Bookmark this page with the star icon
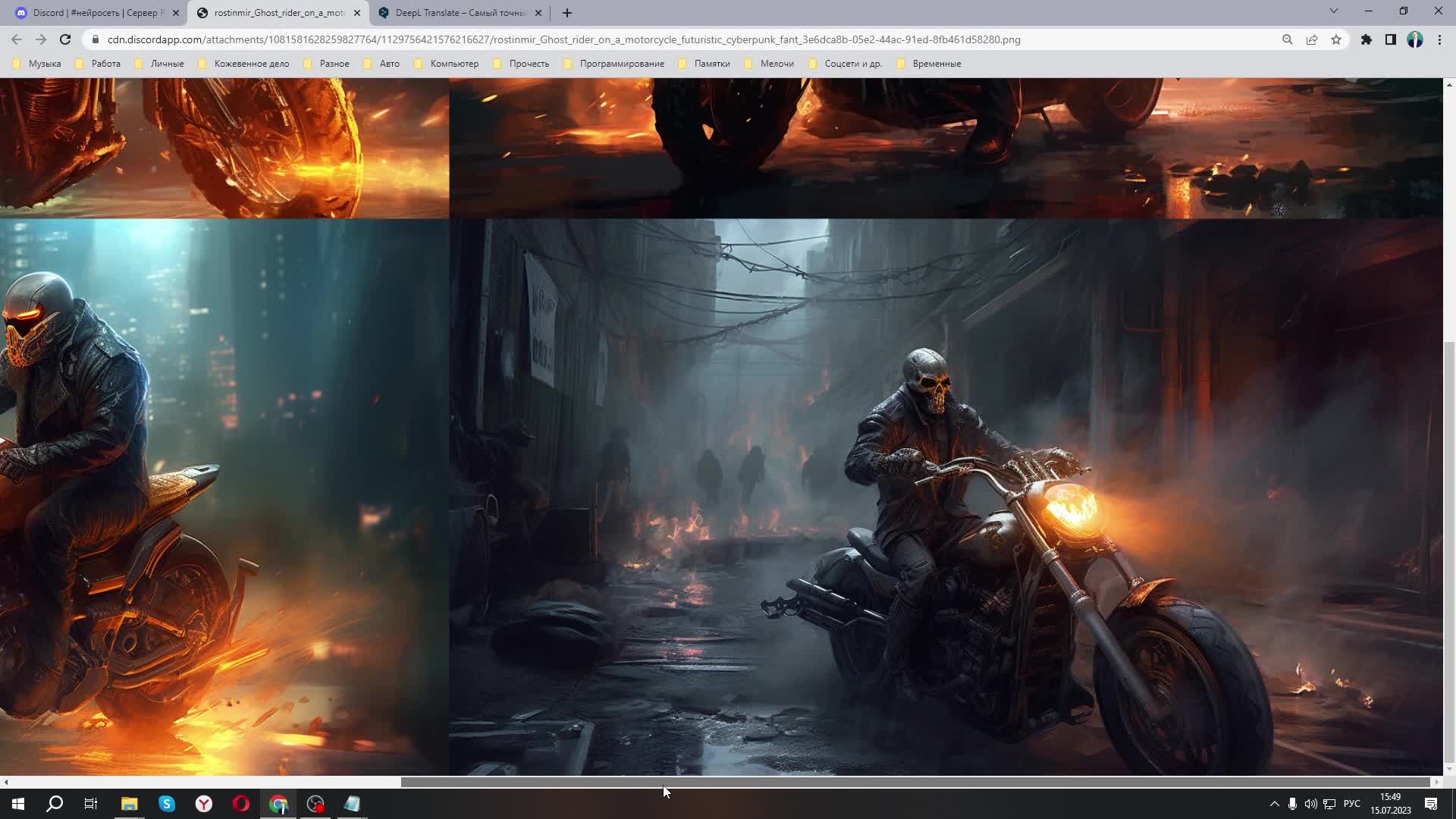Viewport: 1456px width, 819px height. (1336, 39)
